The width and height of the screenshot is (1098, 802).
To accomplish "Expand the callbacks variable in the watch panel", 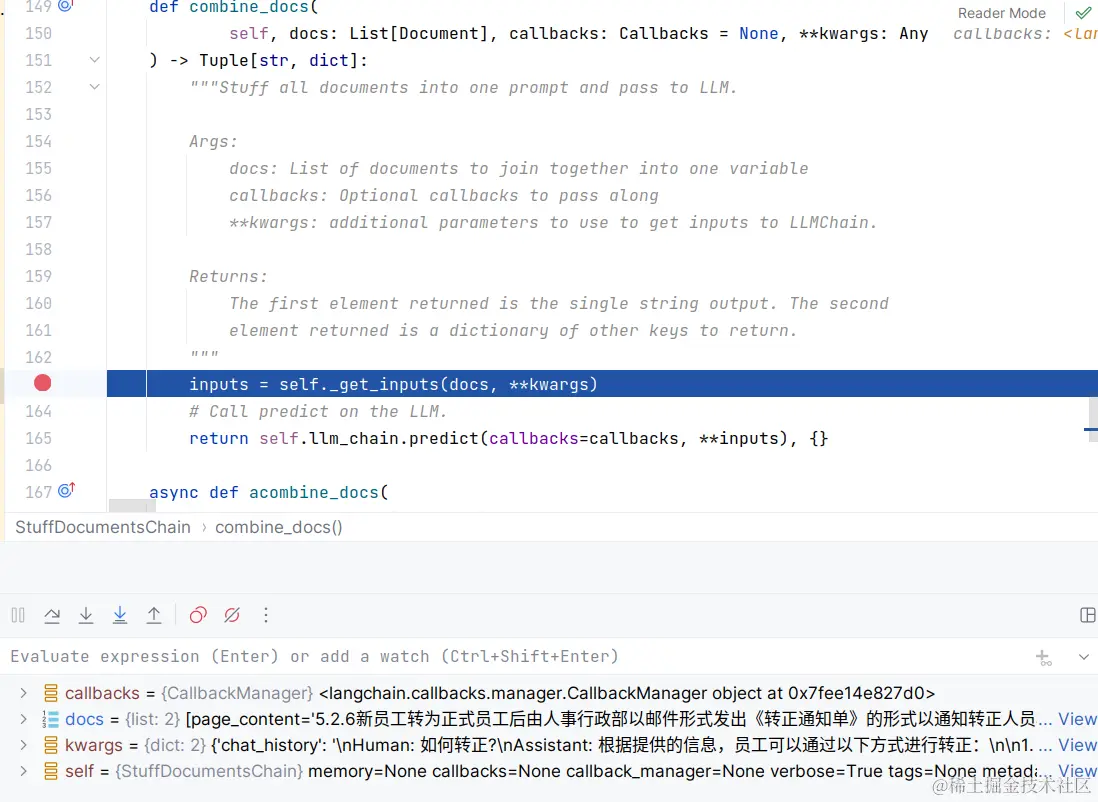I will click(24, 692).
